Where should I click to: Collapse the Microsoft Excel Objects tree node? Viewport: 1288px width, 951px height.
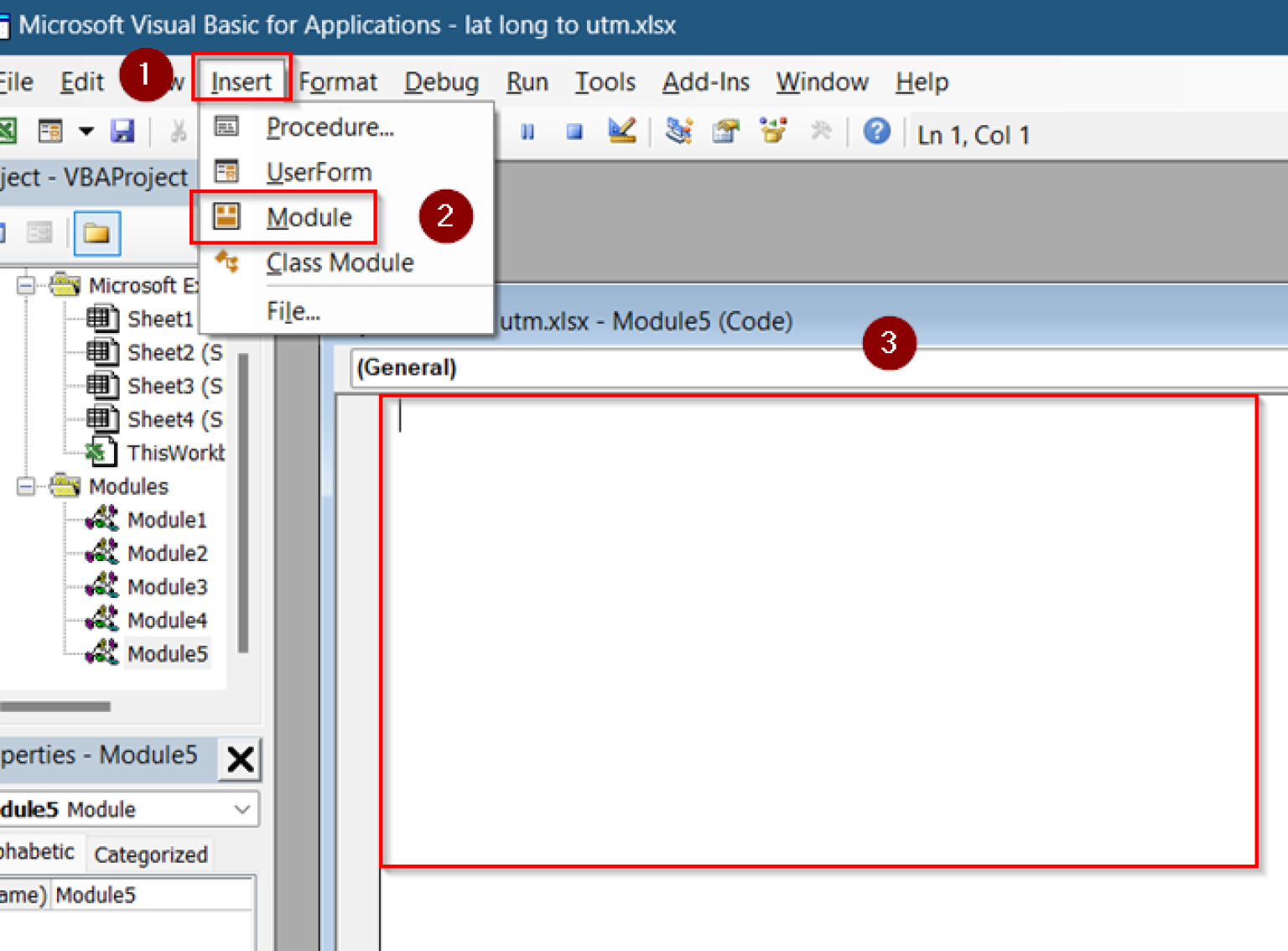click(x=26, y=286)
